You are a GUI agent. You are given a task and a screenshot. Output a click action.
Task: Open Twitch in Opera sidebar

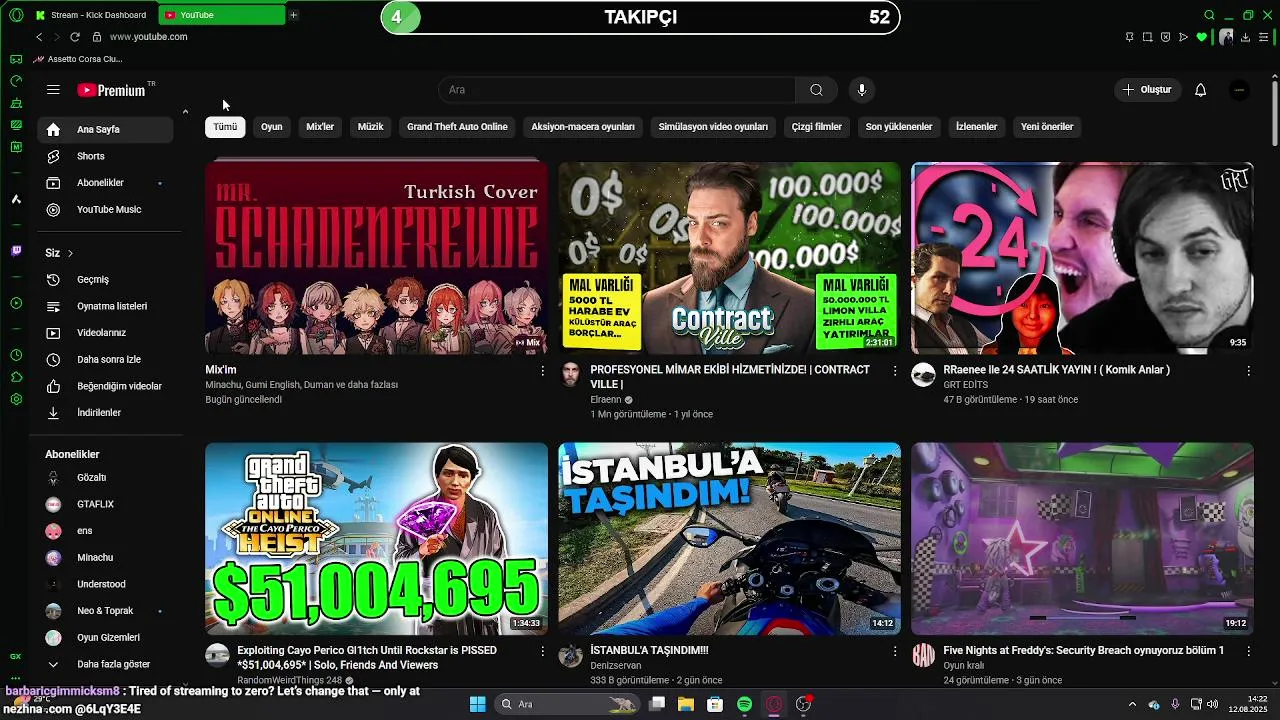[16, 251]
